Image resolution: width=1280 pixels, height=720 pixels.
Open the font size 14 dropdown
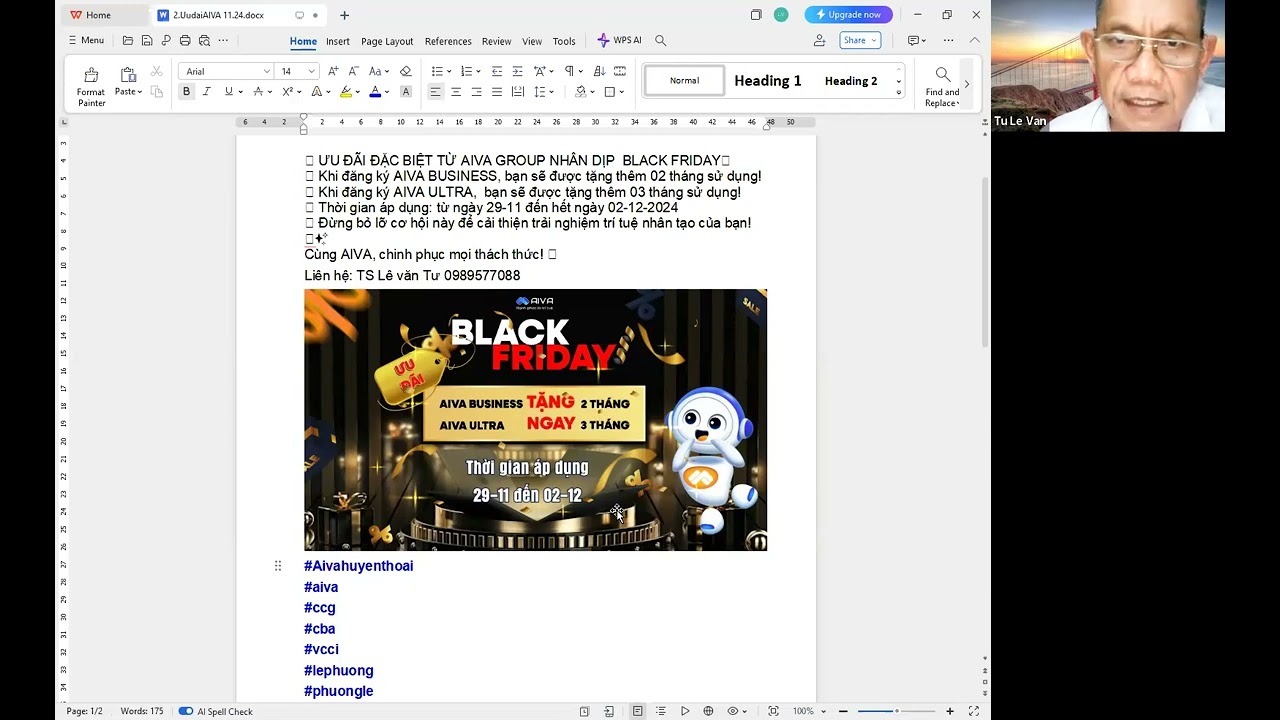(311, 72)
